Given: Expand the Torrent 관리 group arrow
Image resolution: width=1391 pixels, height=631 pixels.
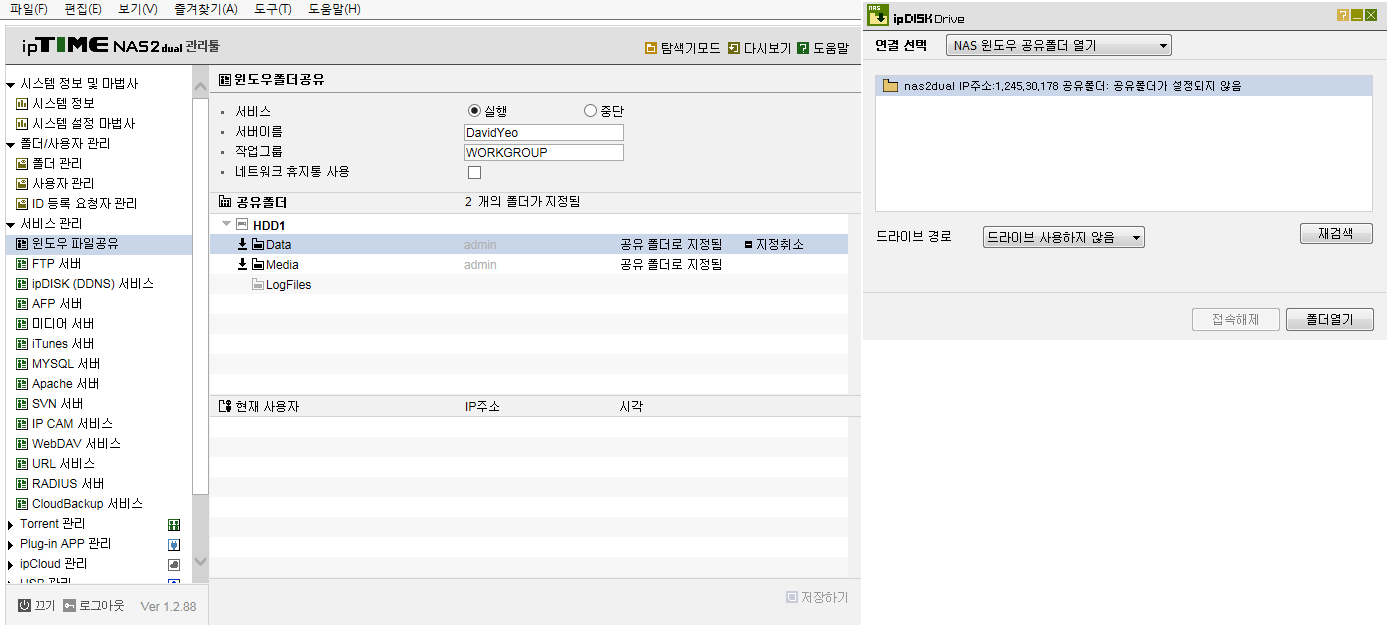Looking at the screenshot, I should tap(11, 524).
